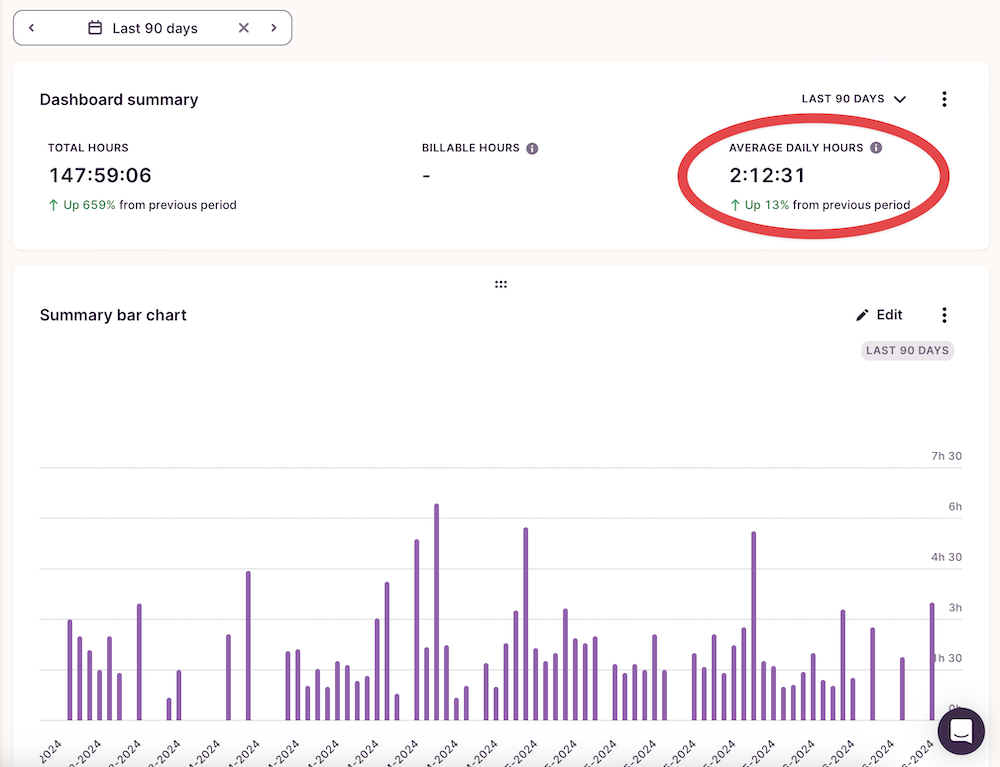Open the chat support widget
The width and height of the screenshot is (1000, 767).
(x=961, y=731)
